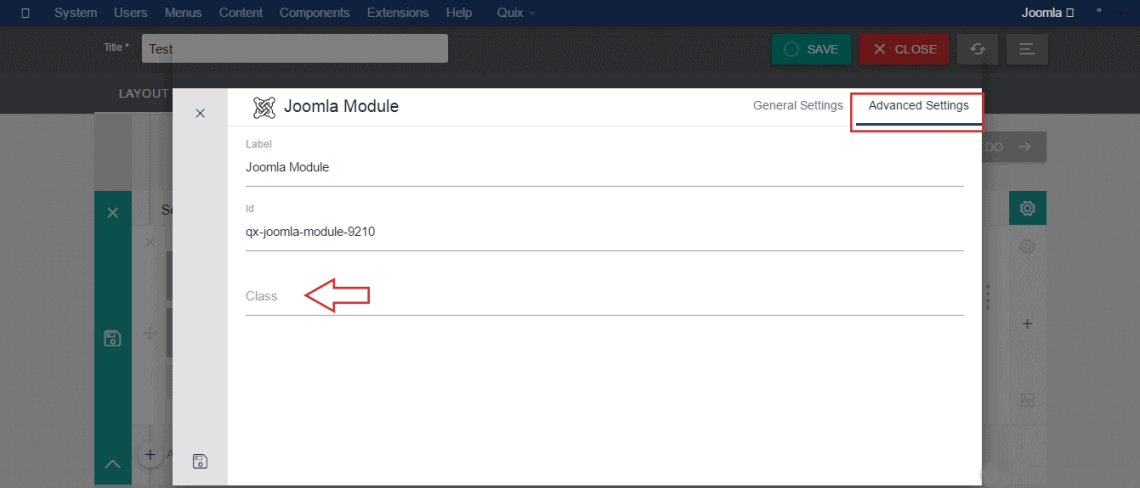Image resolution: width=1140 pixels, height=488 pixels.
Task: Click the REDO arrow button behind dialog
Action: click(1013, 147)
